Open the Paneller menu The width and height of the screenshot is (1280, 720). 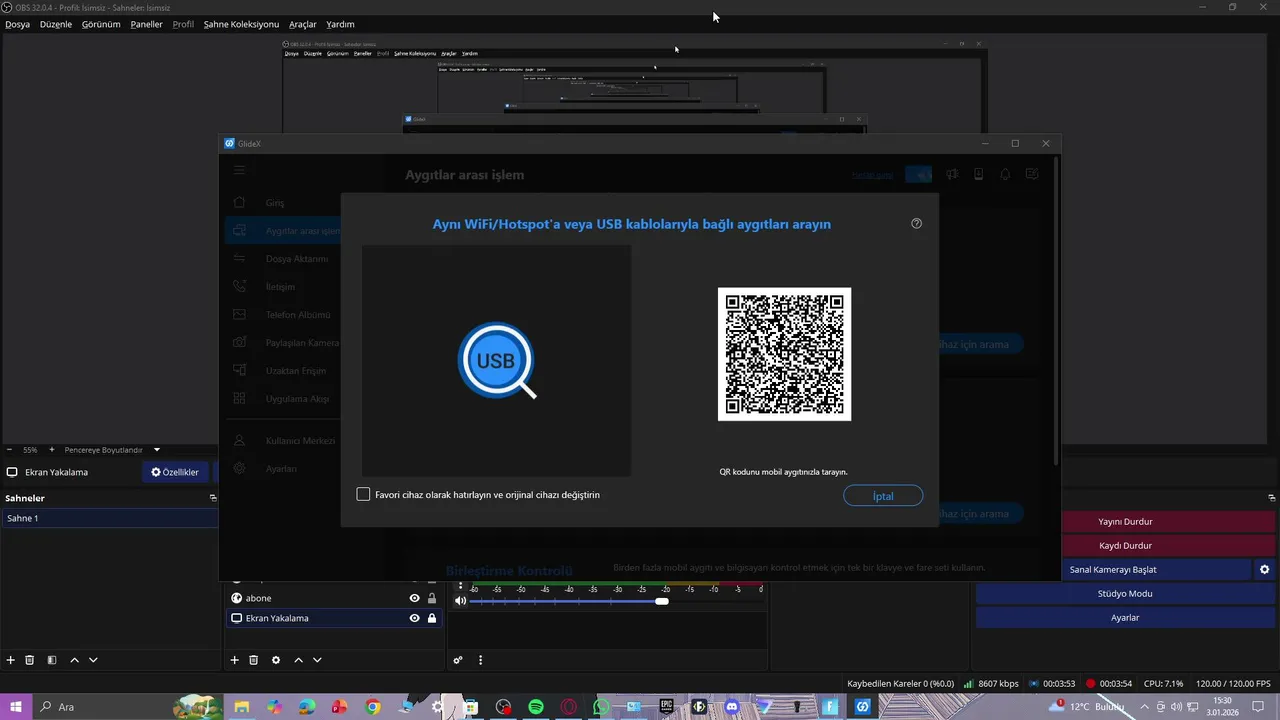(x=146, y=24)
